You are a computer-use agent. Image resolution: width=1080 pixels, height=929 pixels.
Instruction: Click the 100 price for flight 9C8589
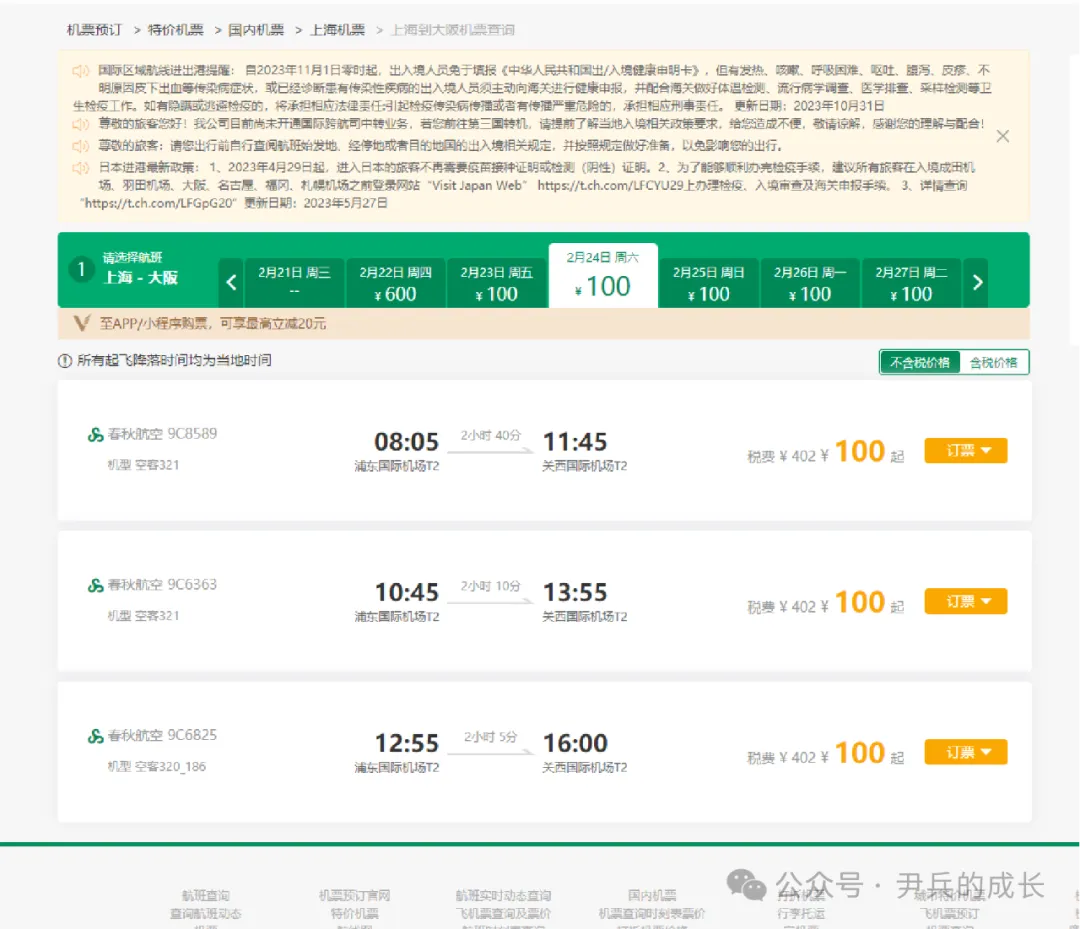pyautogui.click(x=860, y=452)
